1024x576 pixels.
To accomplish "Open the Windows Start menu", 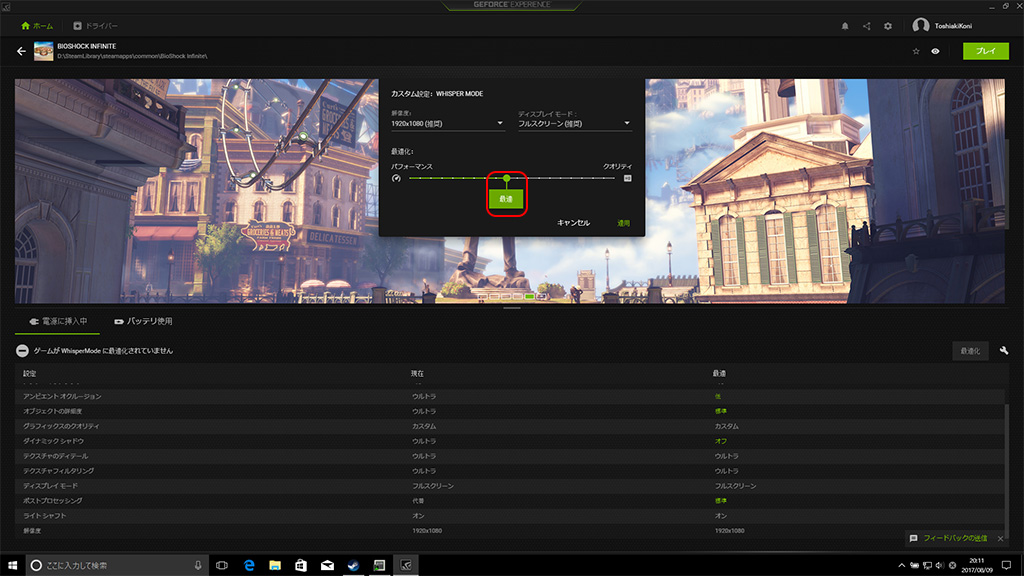I will (x=12, y=565).
